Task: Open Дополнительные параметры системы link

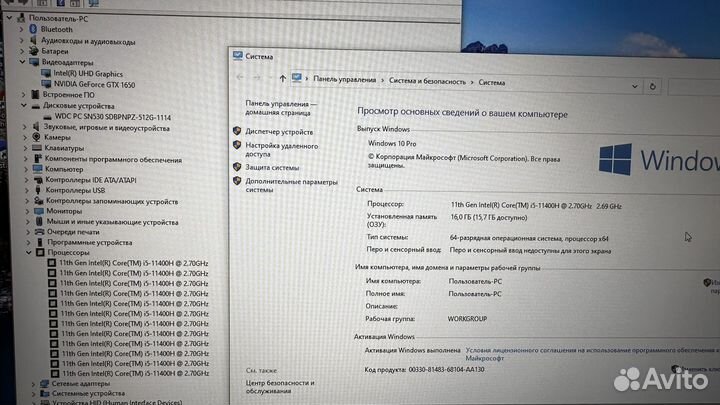Action: [x=291, y=186]
